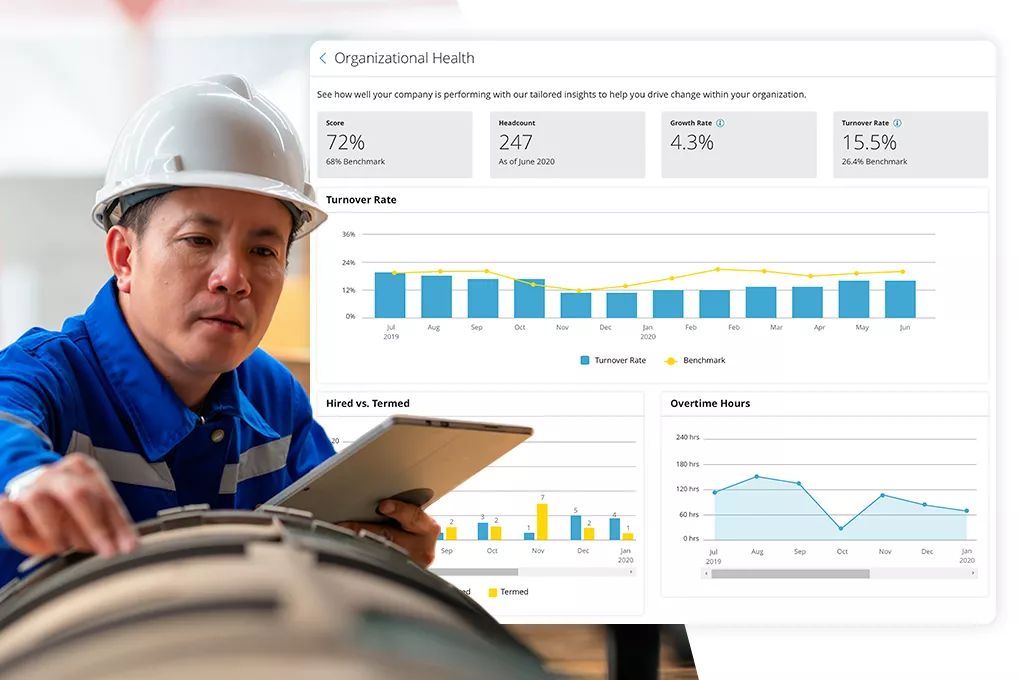The height and width of the screenshot is (680, 1020).
Task: Click the October overtime hours data point
Action: (x=840, y=528)
